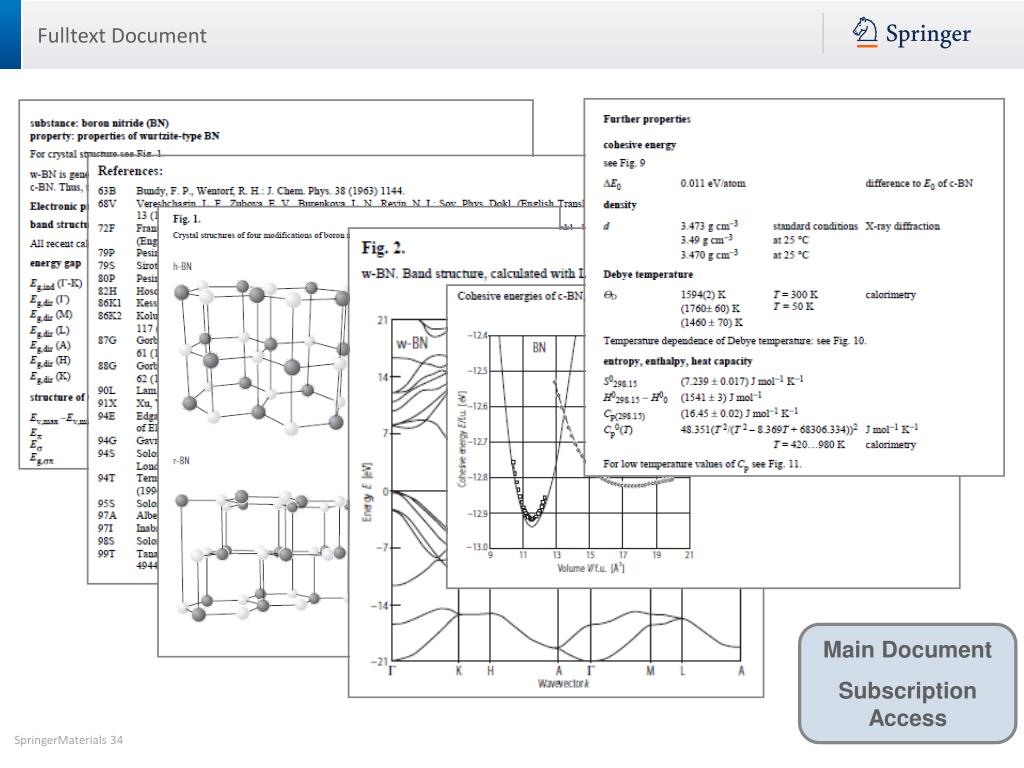Click the 'Debye temperature' subheading
This screenshot has width=1024, height=768.
(648, 274)
